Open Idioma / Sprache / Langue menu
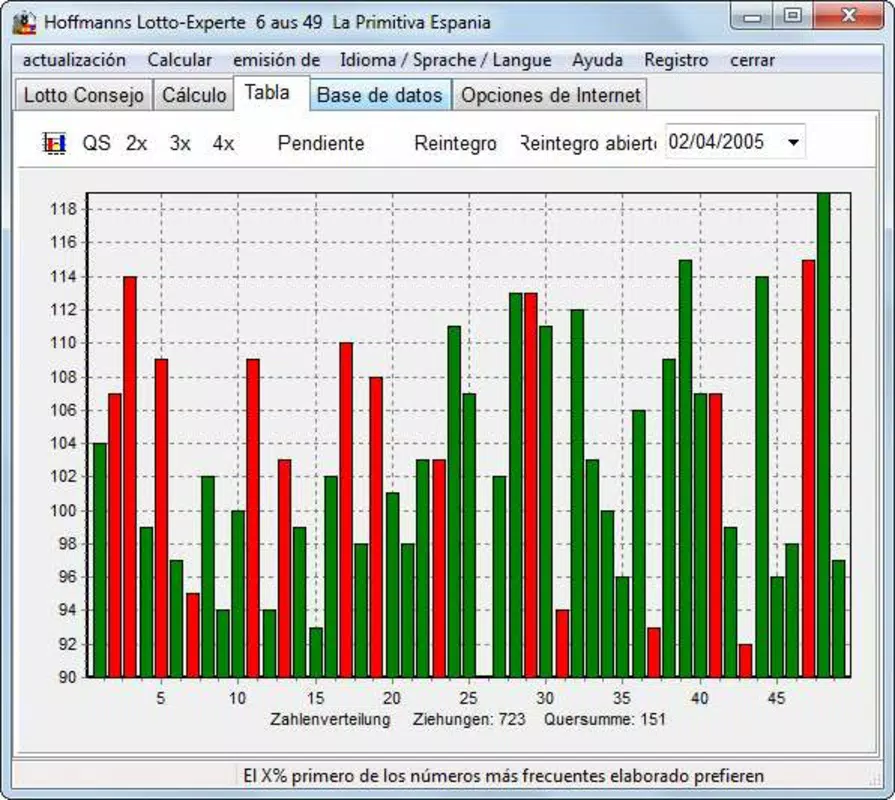Screen dimensions: 895x800 click(x=446, y=60)
